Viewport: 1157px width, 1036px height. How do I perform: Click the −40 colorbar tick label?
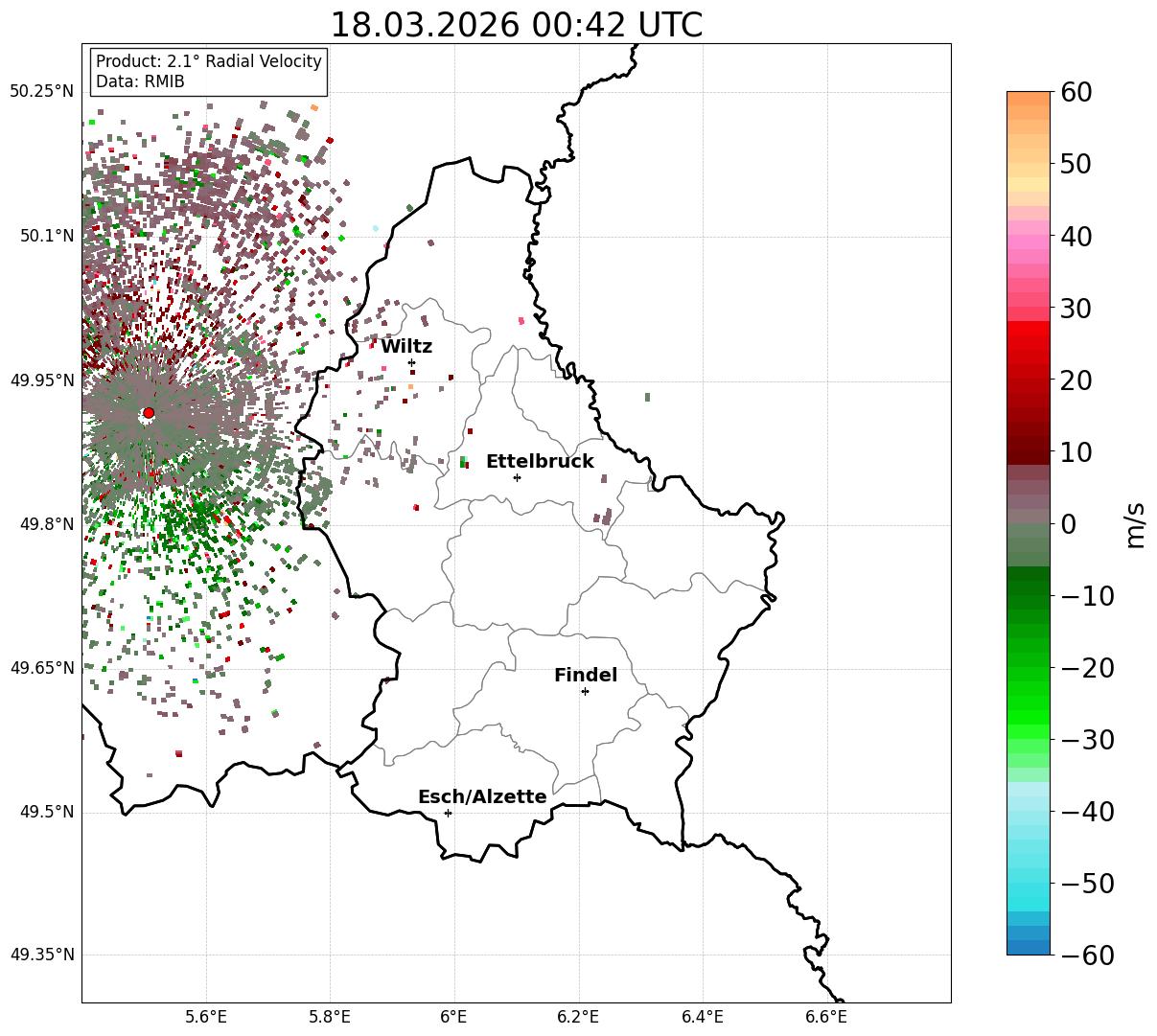(x=1088, y=812)
